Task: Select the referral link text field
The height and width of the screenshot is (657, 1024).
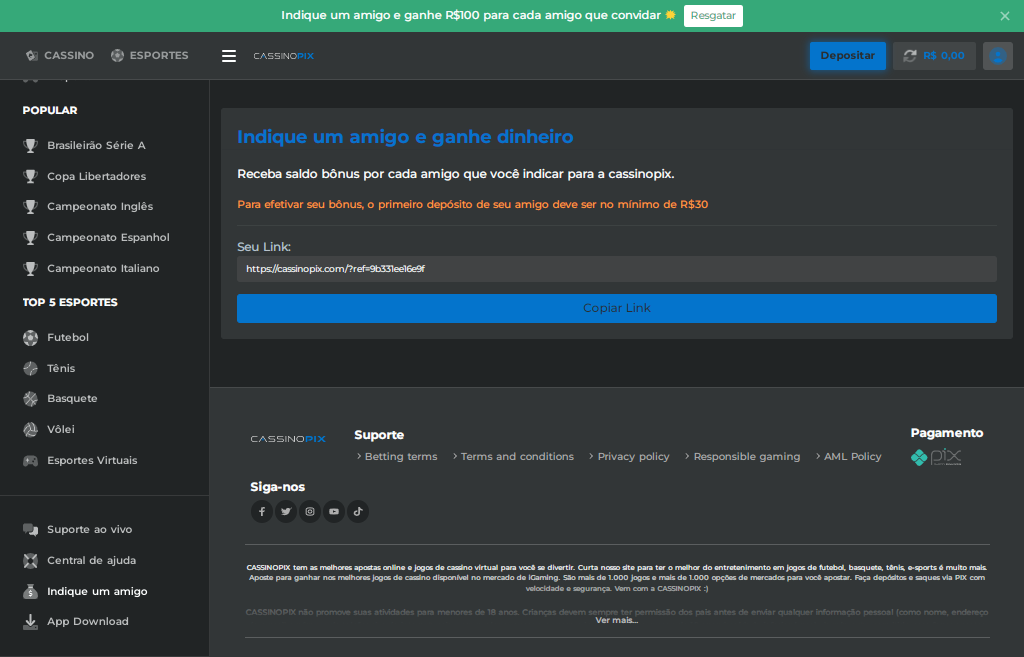Action: coord(616,269)
